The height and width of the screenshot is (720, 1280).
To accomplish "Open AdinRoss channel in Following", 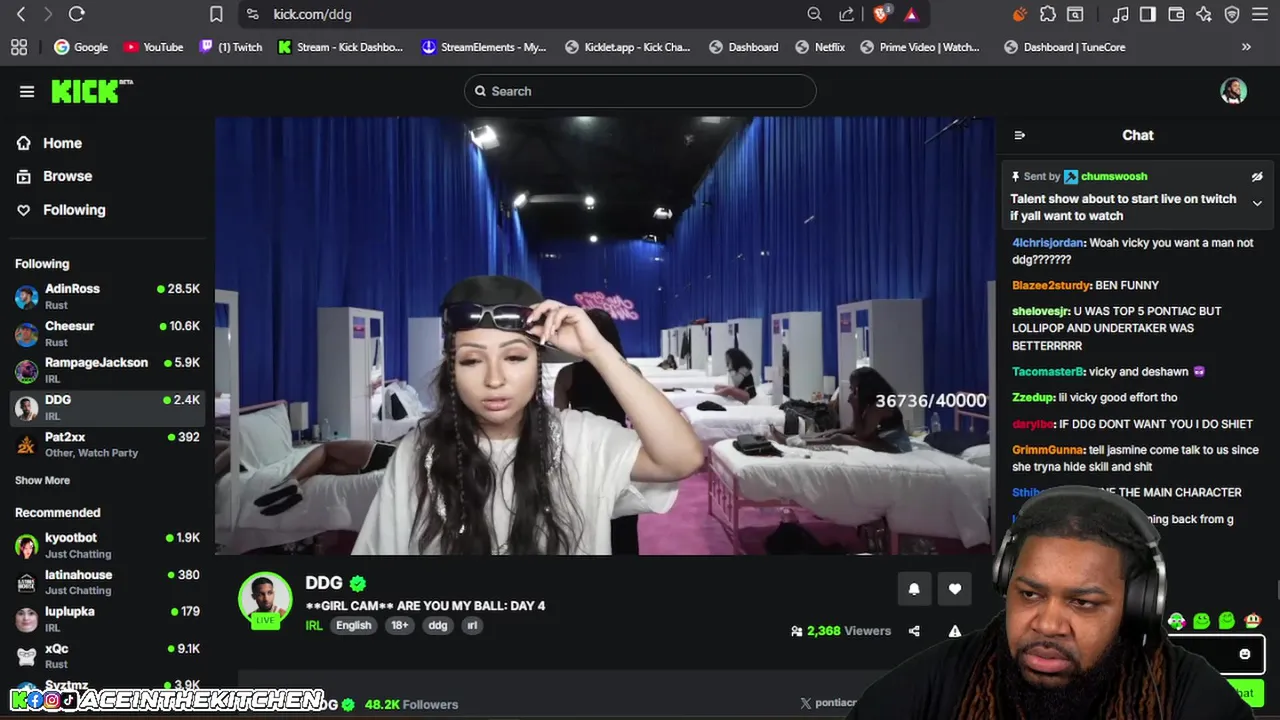I will pyautogui.click(x=107, y=296).
